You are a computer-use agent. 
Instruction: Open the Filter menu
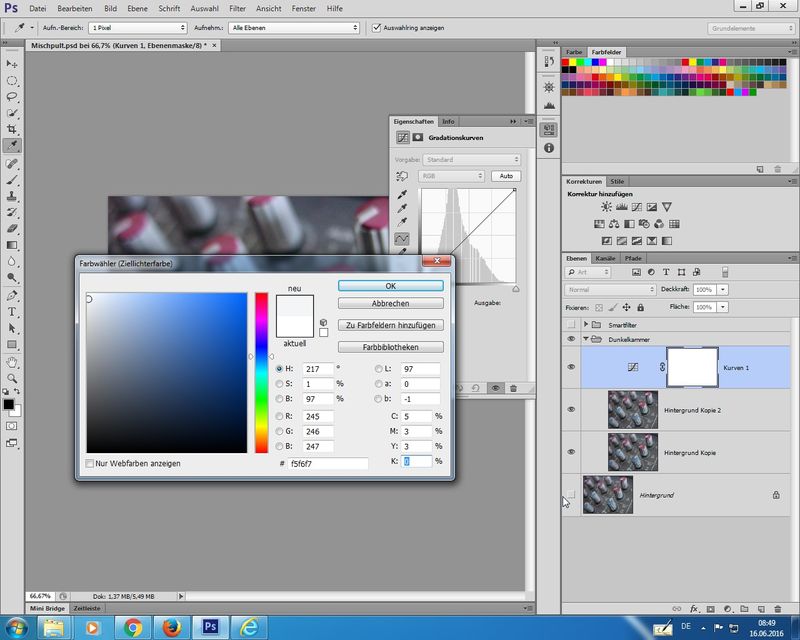pyautogui.click(x=237, y=8)
